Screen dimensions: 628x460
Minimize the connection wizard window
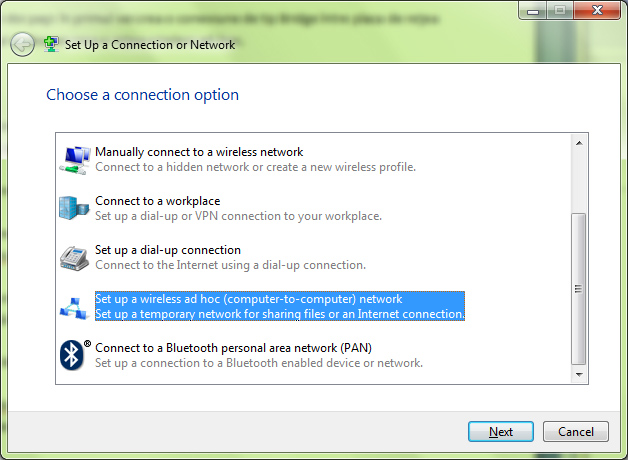pos(533,10)
